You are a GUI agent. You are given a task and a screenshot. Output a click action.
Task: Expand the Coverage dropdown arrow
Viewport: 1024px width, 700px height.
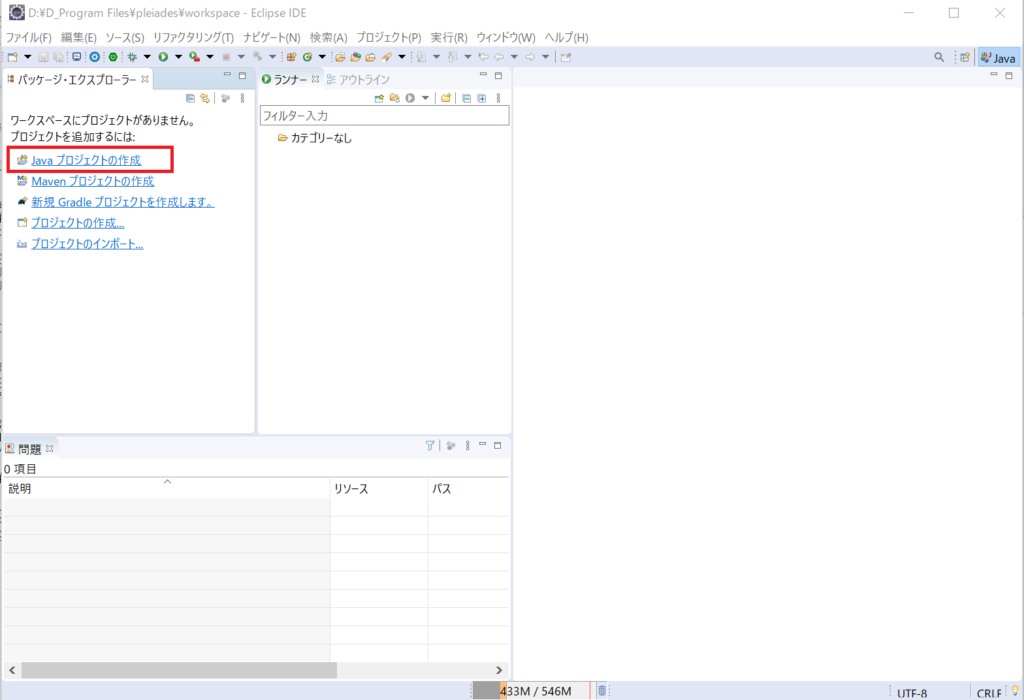(x=210, y=57)
